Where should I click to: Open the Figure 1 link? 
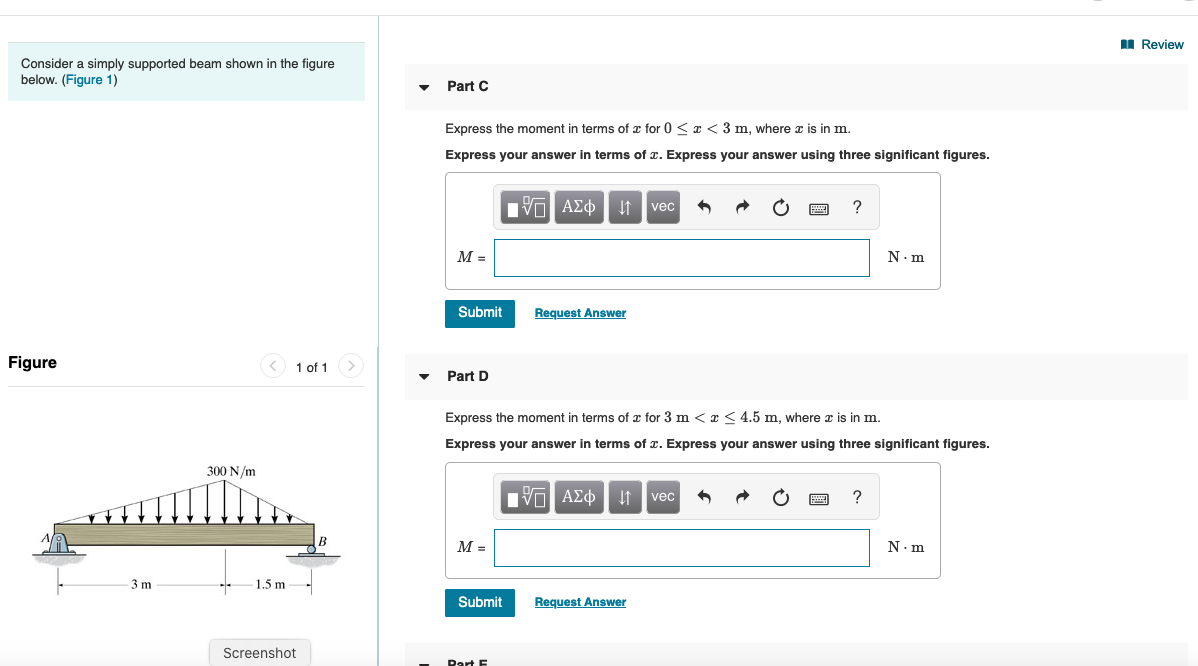point(89,79)
